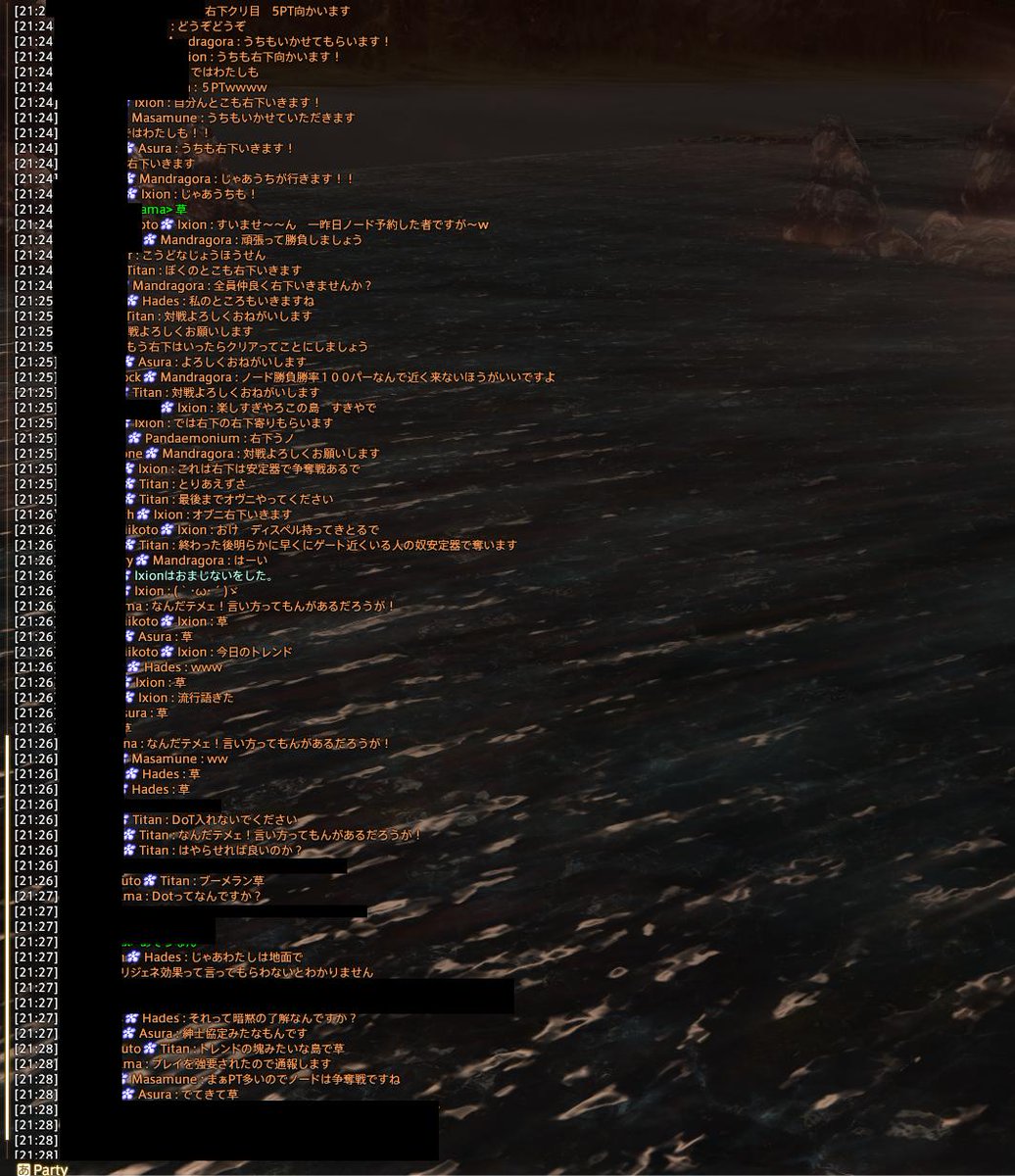Image resolution: width=1015 pixels, height=1176 pixels.
Task: Click world icon before Mandragora : 頑張って勝負しましょう
Action: 150,240
